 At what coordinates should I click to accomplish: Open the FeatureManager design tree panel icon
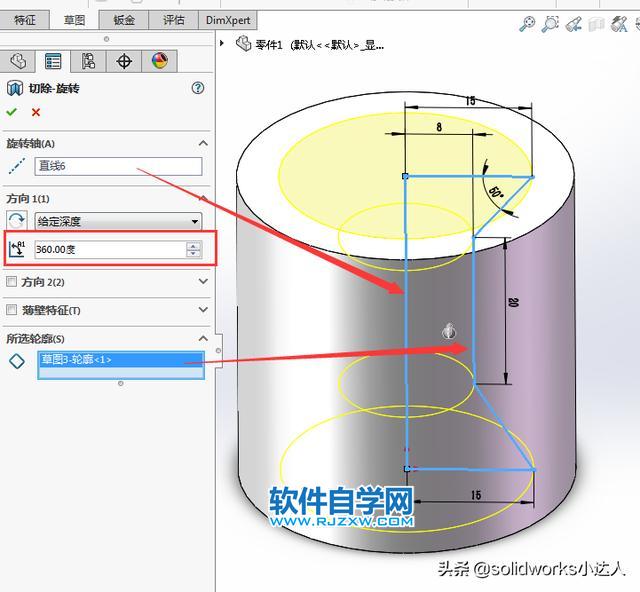18,61
